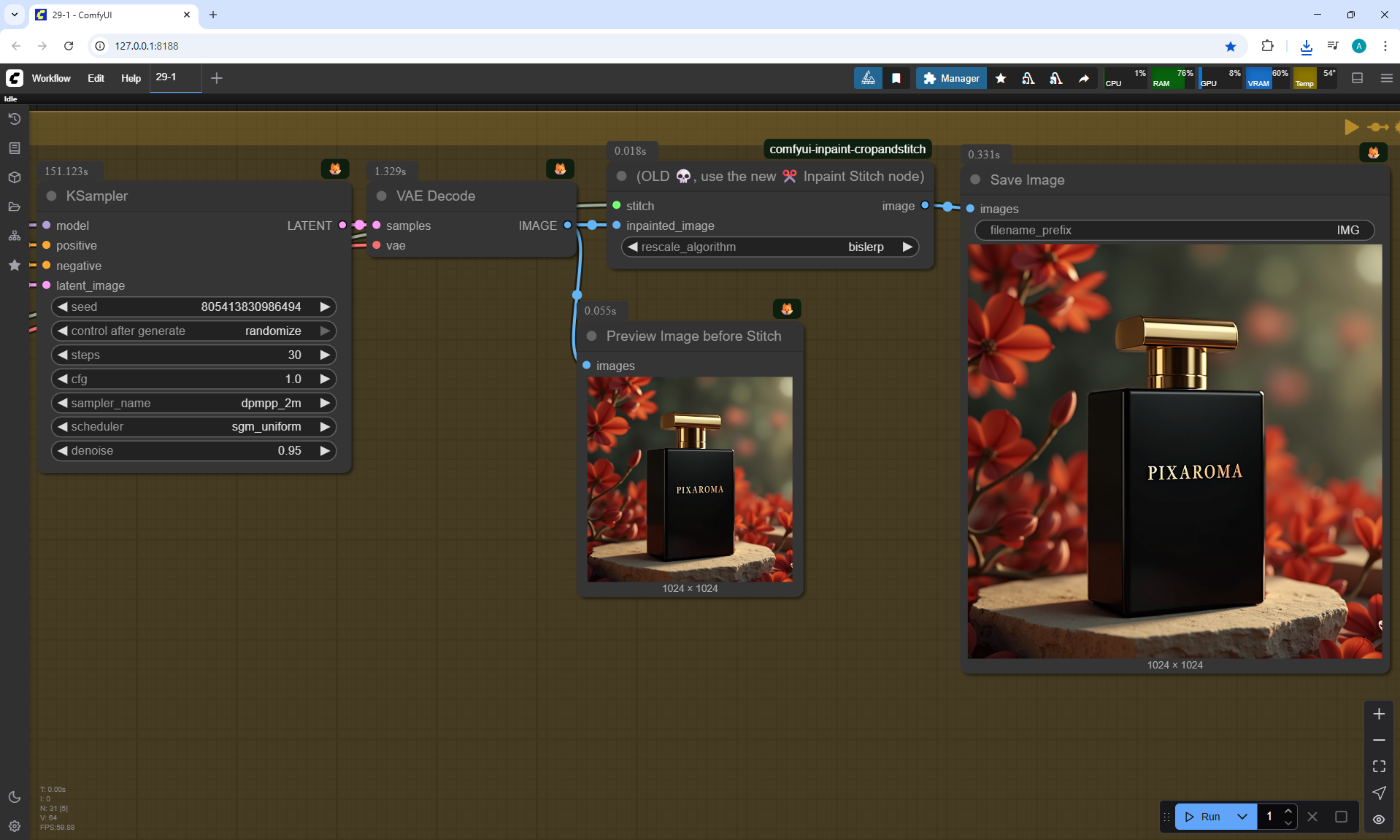Bookmark this page star in address bar
Screen dimensions: 1400x840
pyautogui.click(x=1231, y=46)
